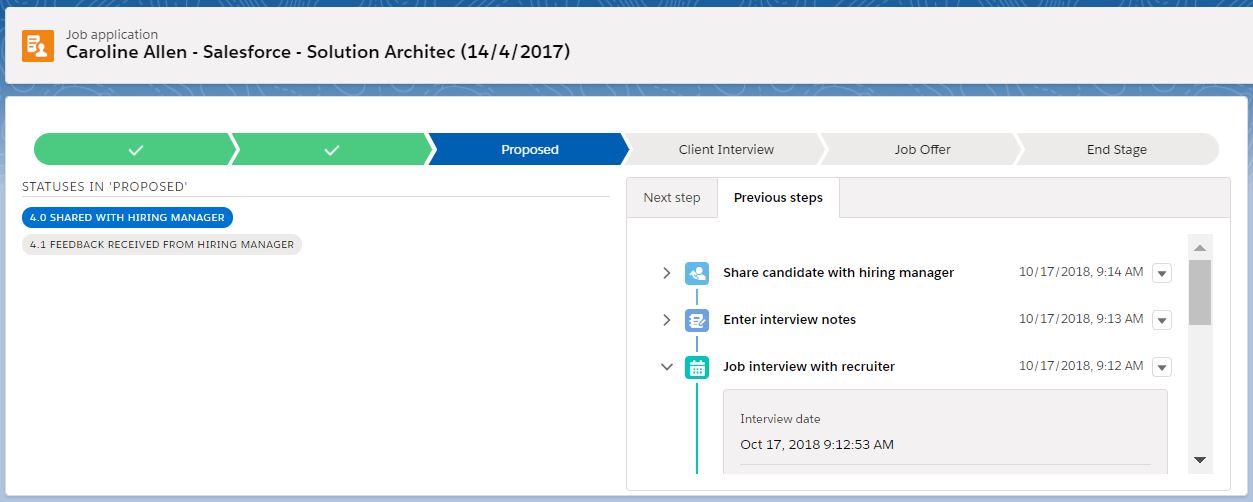Click the Job application record icon
1253x502 pixels.
[38, 45]
